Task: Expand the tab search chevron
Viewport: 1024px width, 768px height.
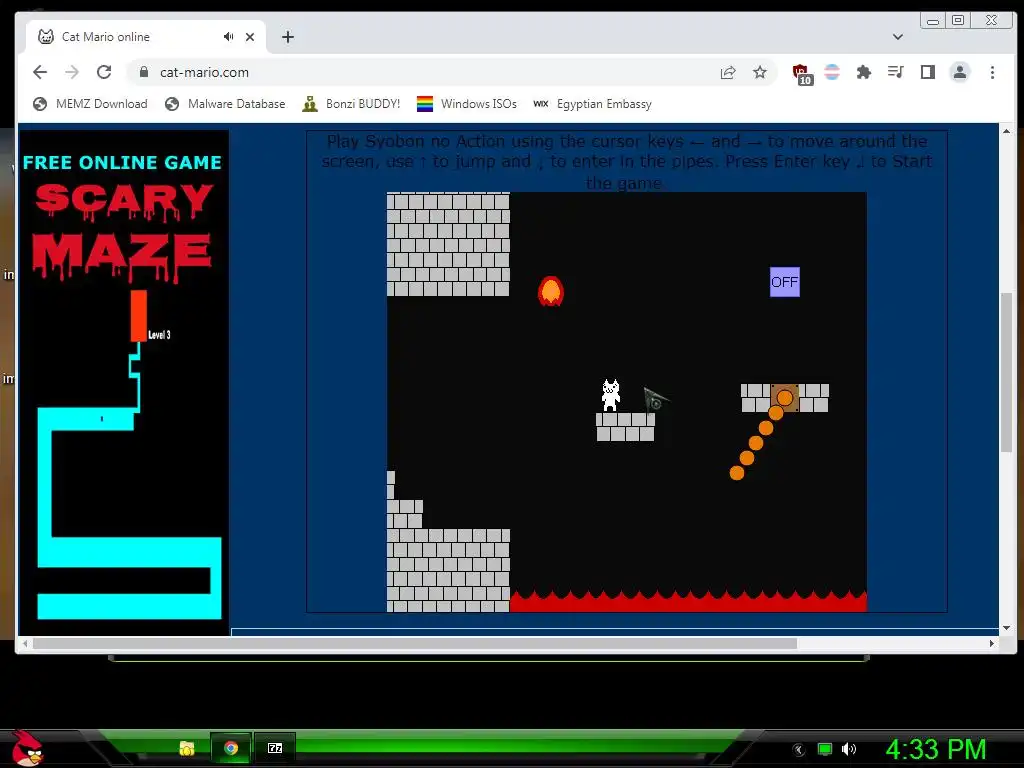Action: pyautogui.click(x=898, y=37)
